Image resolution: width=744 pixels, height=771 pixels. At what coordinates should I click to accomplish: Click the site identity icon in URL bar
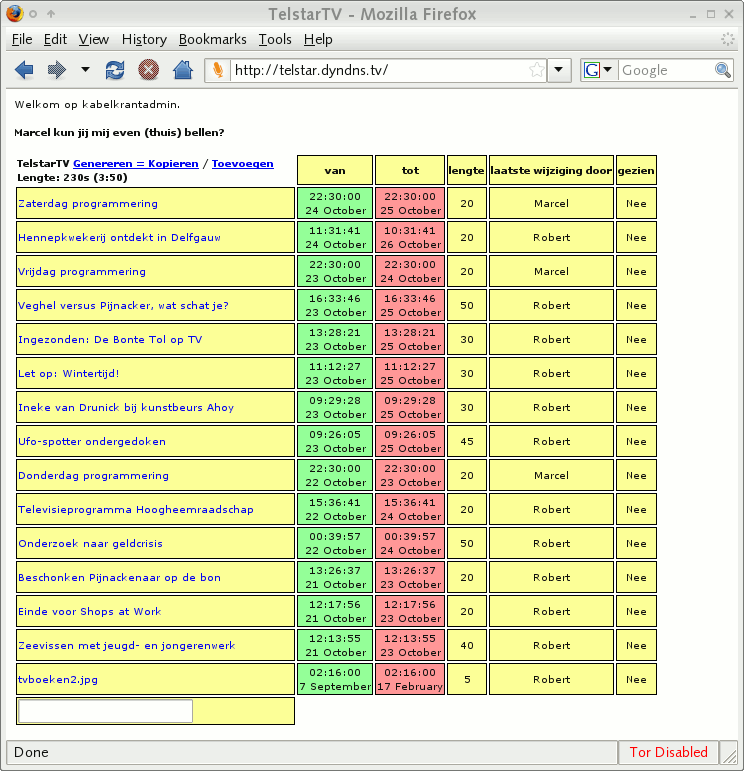point(217,70)
